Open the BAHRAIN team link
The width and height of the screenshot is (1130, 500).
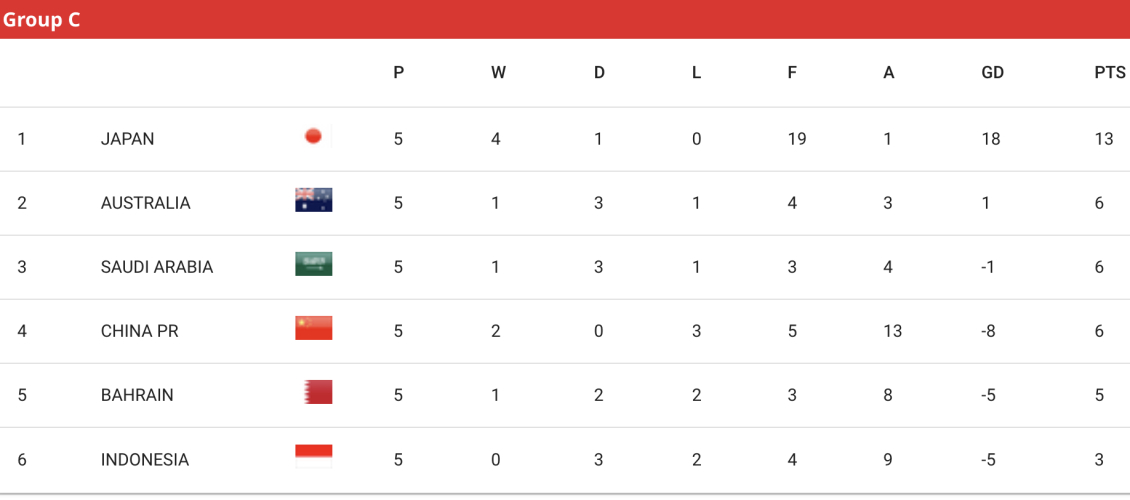click(x=137, y=396)
